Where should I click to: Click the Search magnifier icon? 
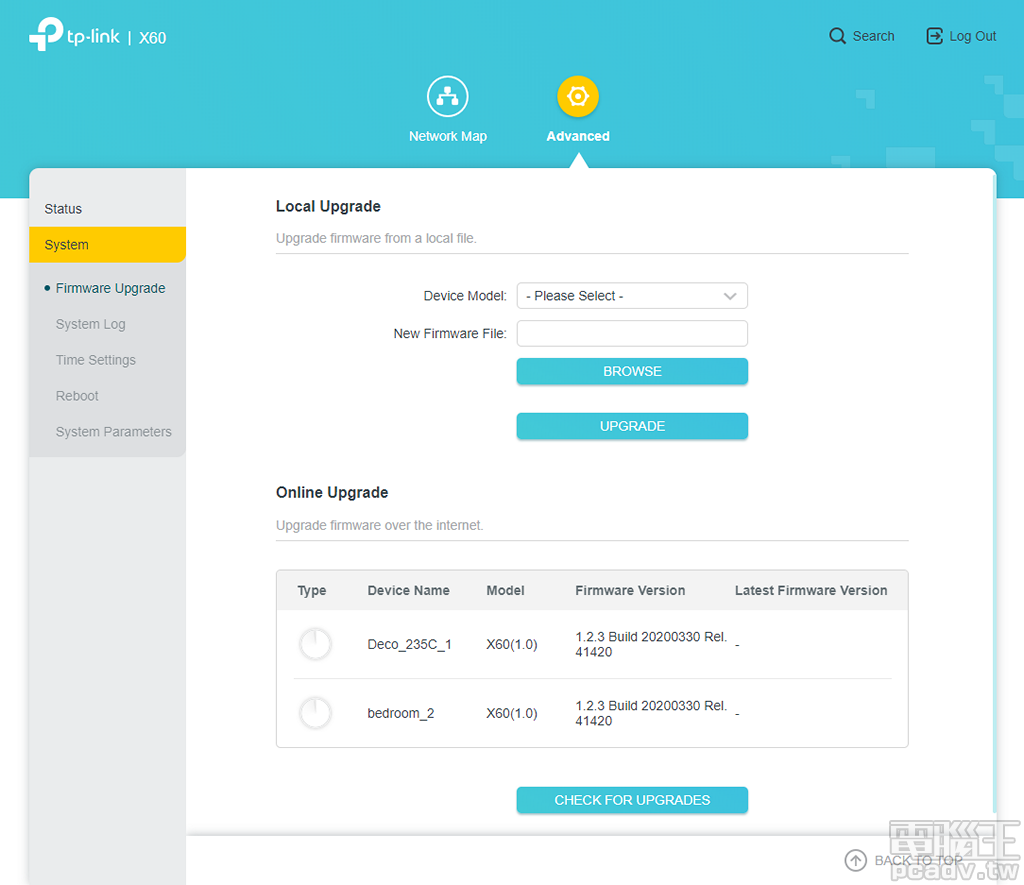(x=838, y=36)
